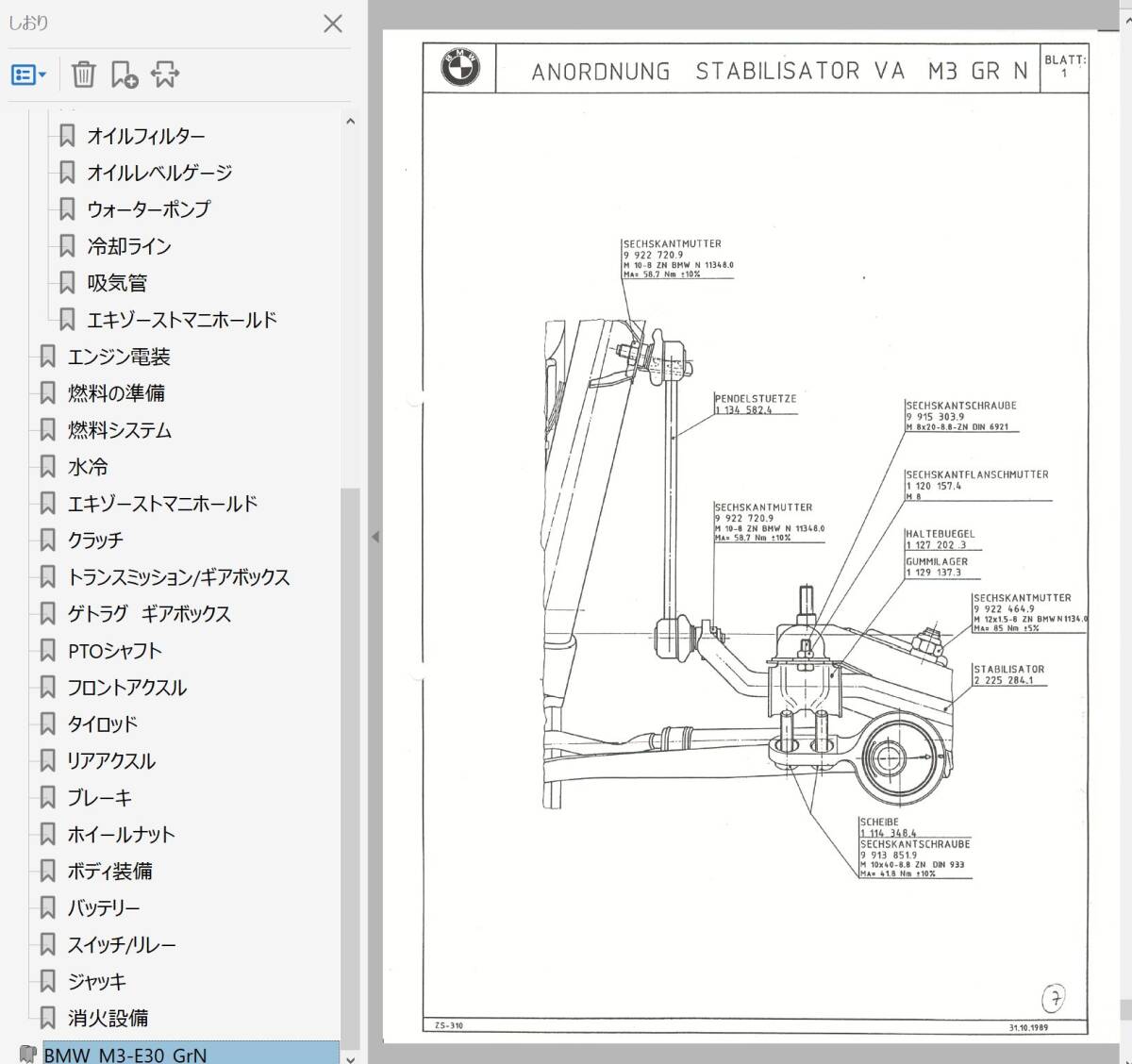Delete the selected bookmark with trash icon
The height and width of the screenshot is (1064, 1132).
point(84,75)
